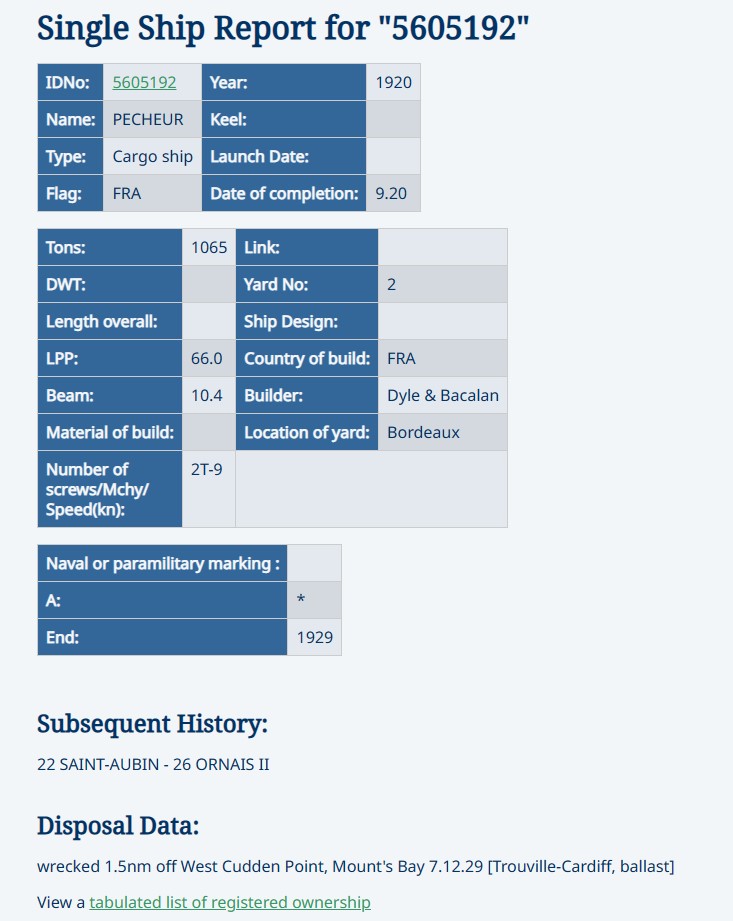Click the builder Dyle & Bacalan

442,395
